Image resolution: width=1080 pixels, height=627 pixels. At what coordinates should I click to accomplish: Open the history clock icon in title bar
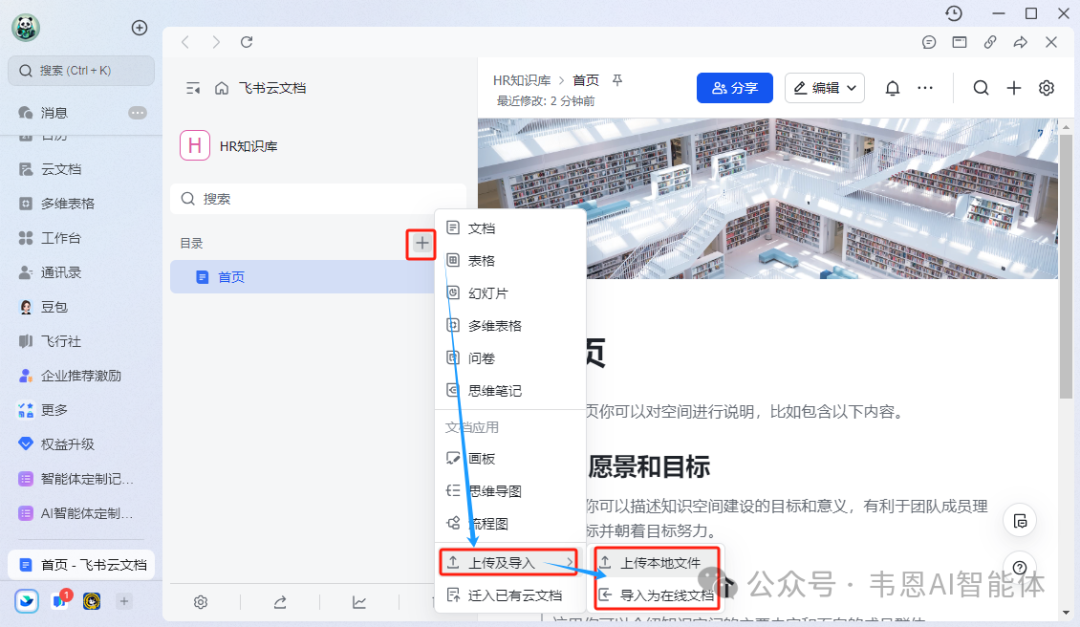coord(953,13)
